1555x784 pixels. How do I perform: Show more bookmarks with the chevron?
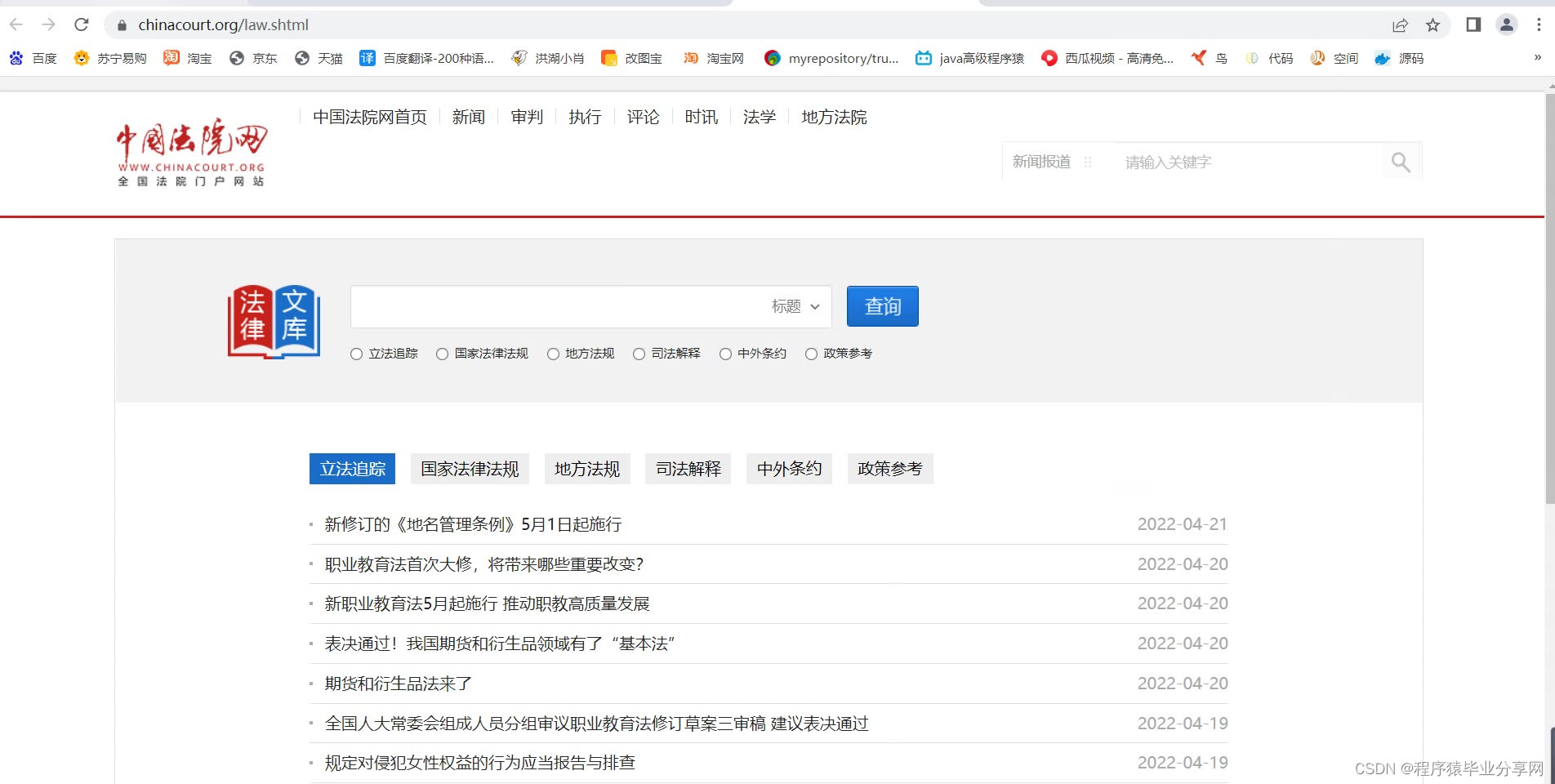point(1537,57)
